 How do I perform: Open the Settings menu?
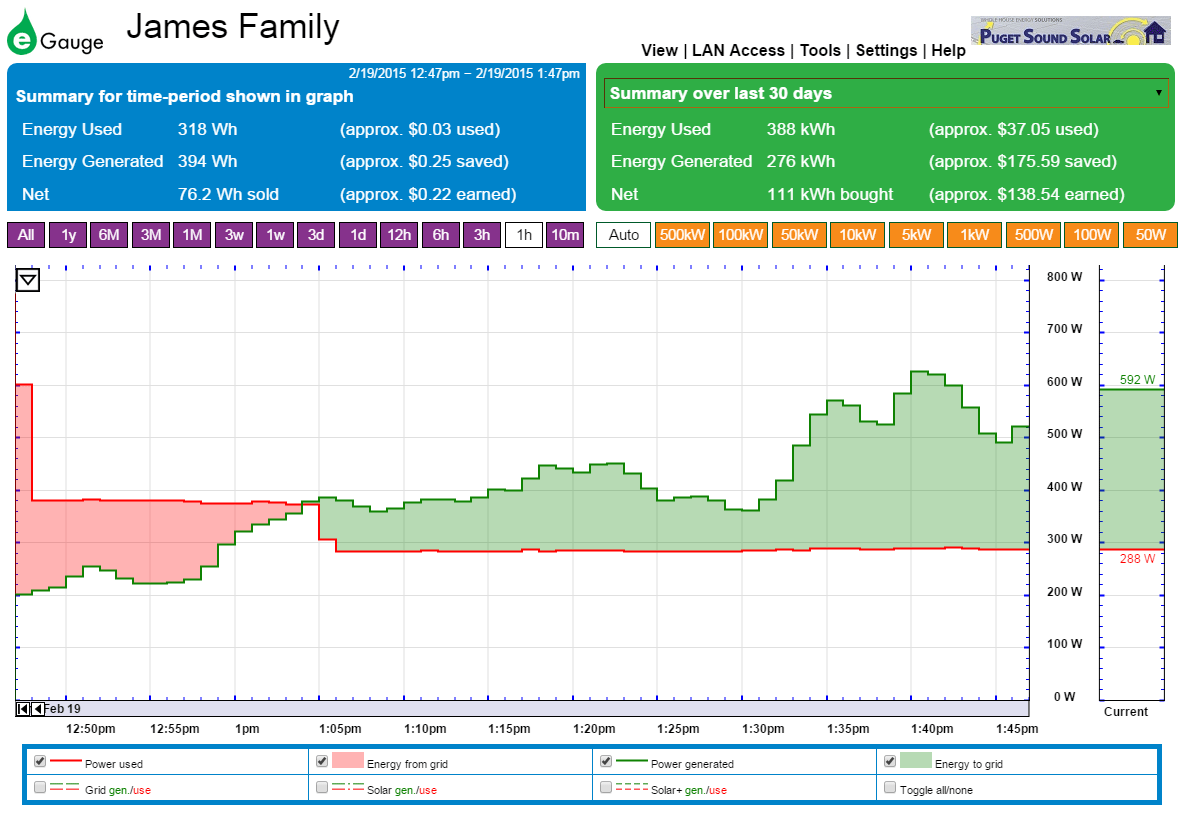886,50
